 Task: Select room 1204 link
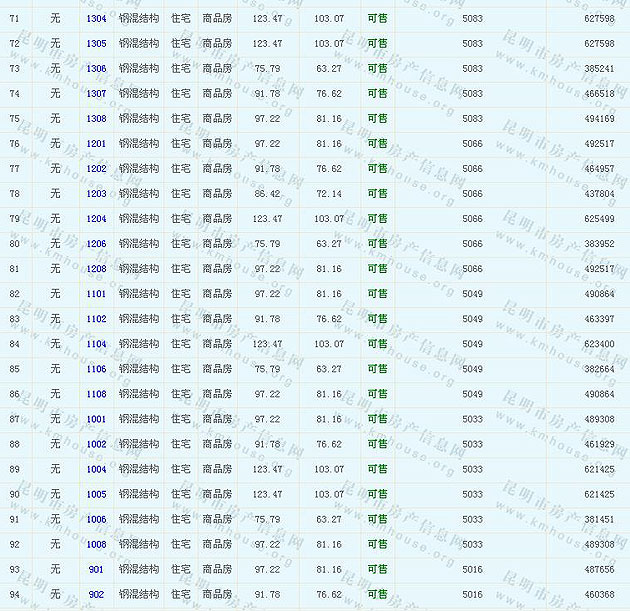[x=96, y=219]
